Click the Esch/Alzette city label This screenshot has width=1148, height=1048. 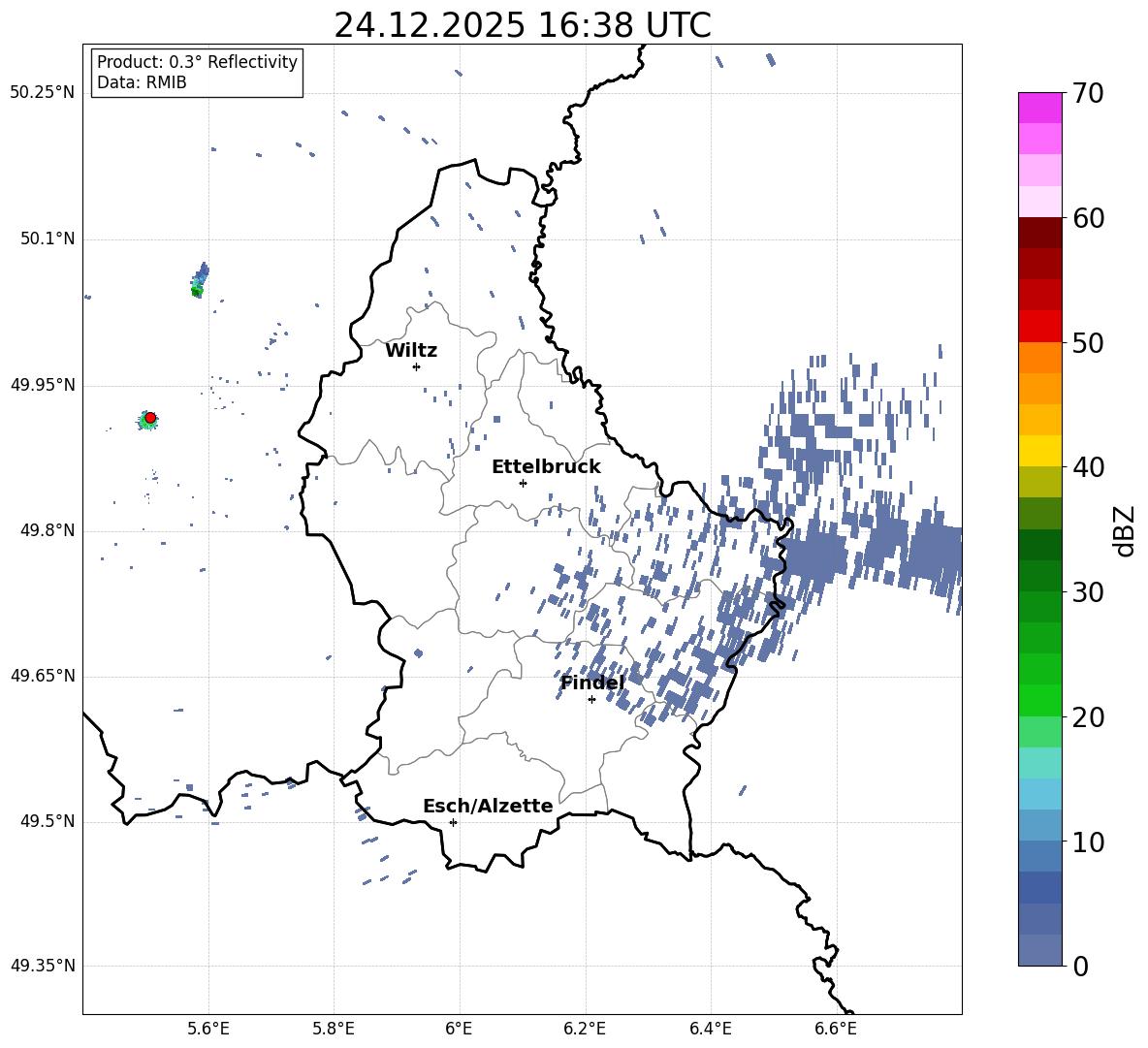point(488,806)
